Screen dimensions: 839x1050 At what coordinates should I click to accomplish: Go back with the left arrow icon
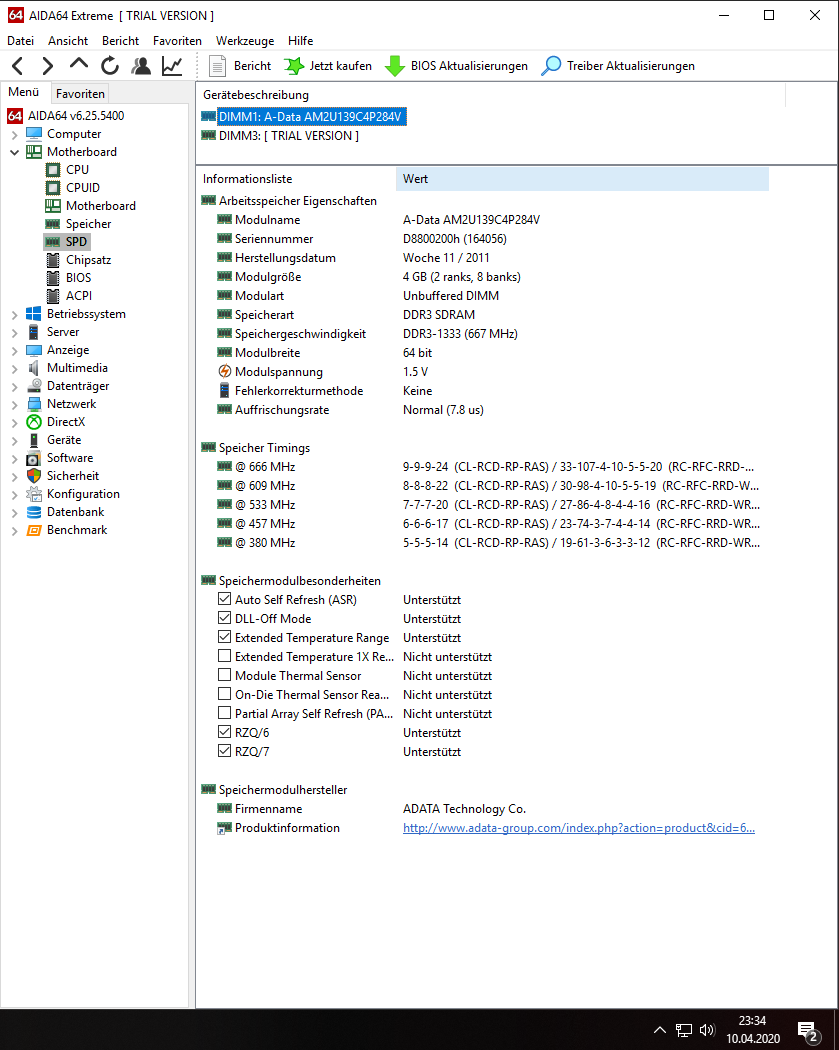click(x=18, y=66)
